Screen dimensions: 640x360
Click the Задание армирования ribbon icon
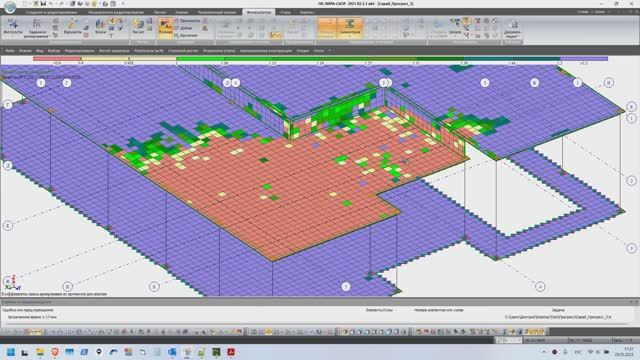[x=36, y=28]
